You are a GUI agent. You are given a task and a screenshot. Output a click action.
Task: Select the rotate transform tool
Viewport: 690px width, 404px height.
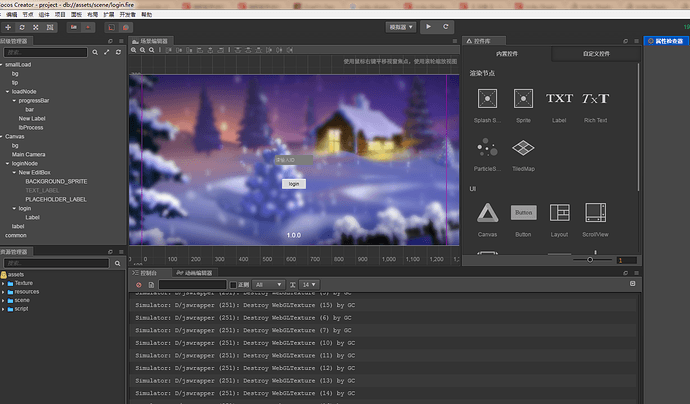coord(22,27)
